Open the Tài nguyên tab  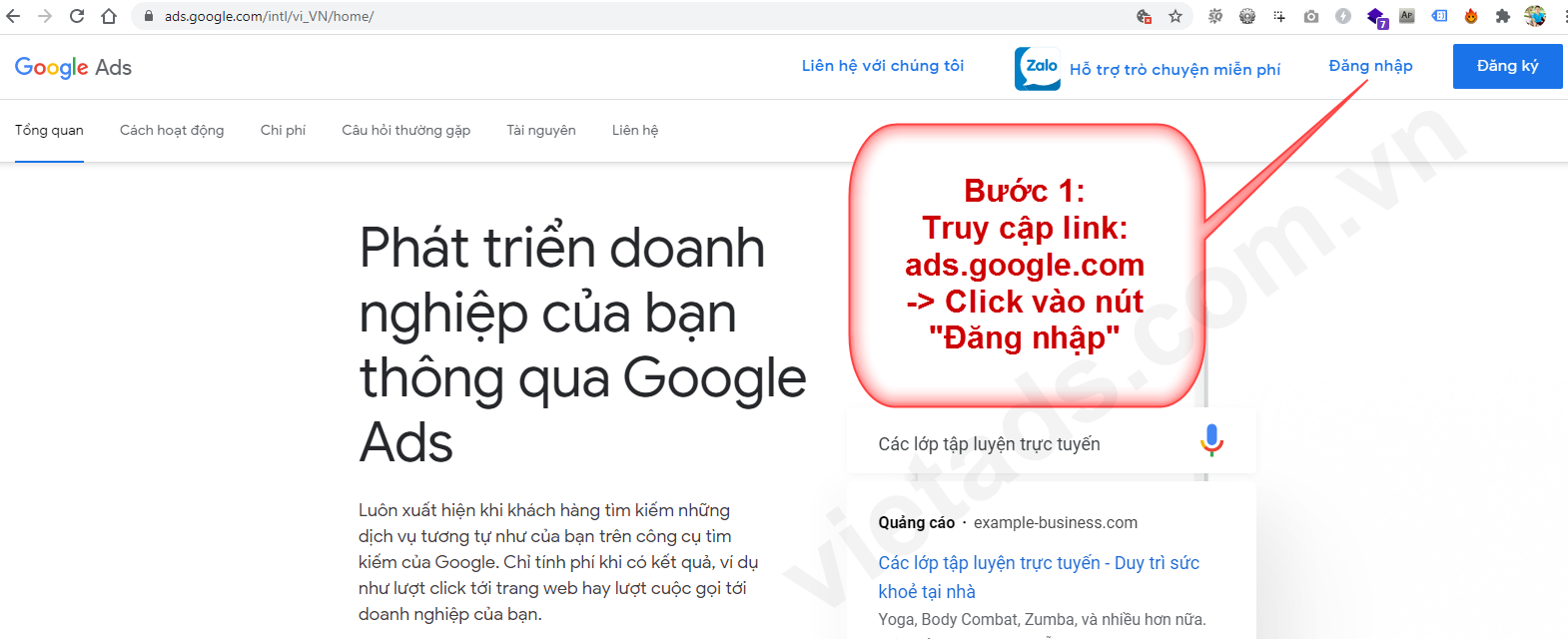click(x=541, y=130)
